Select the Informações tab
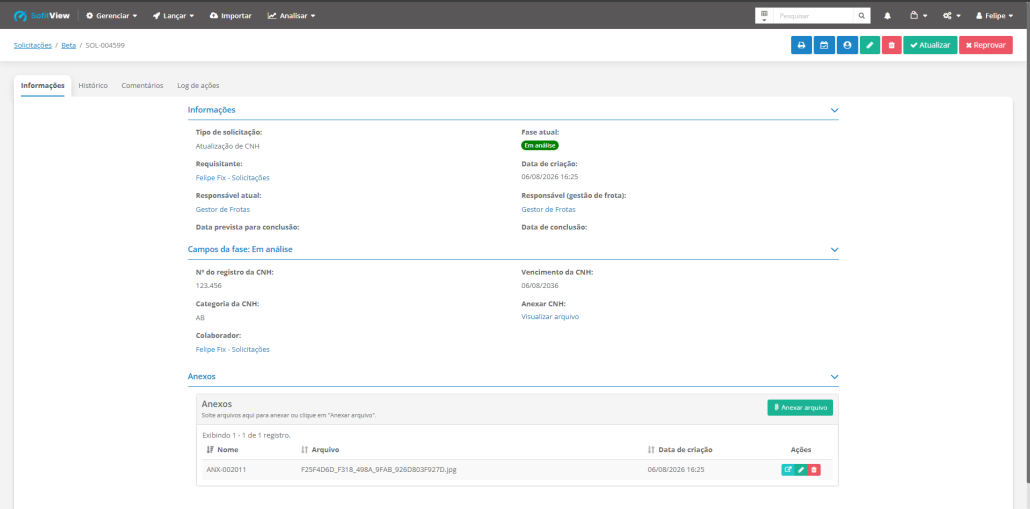Viewport: 1030px width, 509px height. 43,85
